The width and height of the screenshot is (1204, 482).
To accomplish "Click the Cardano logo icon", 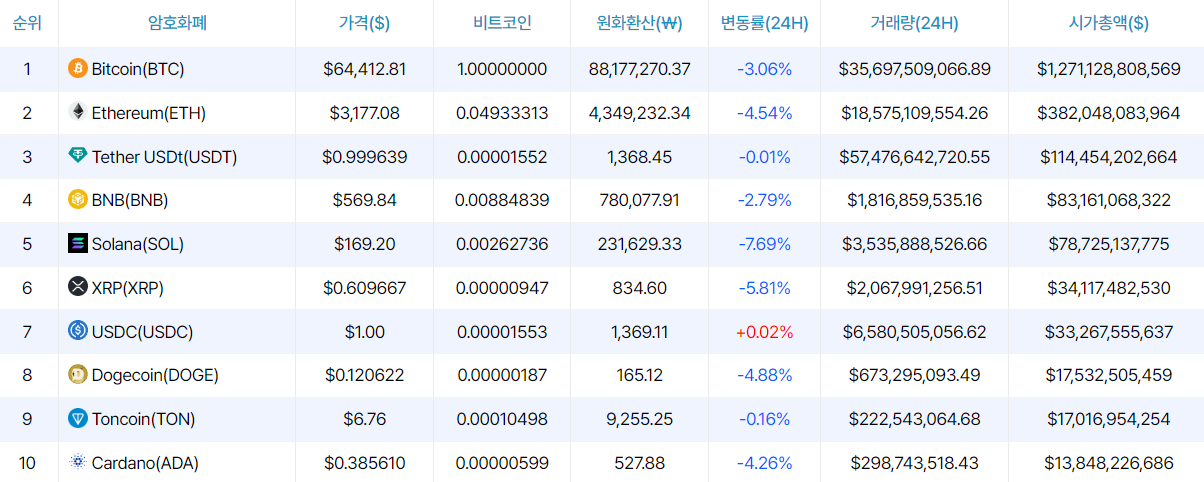I will [x=78, y=463].
